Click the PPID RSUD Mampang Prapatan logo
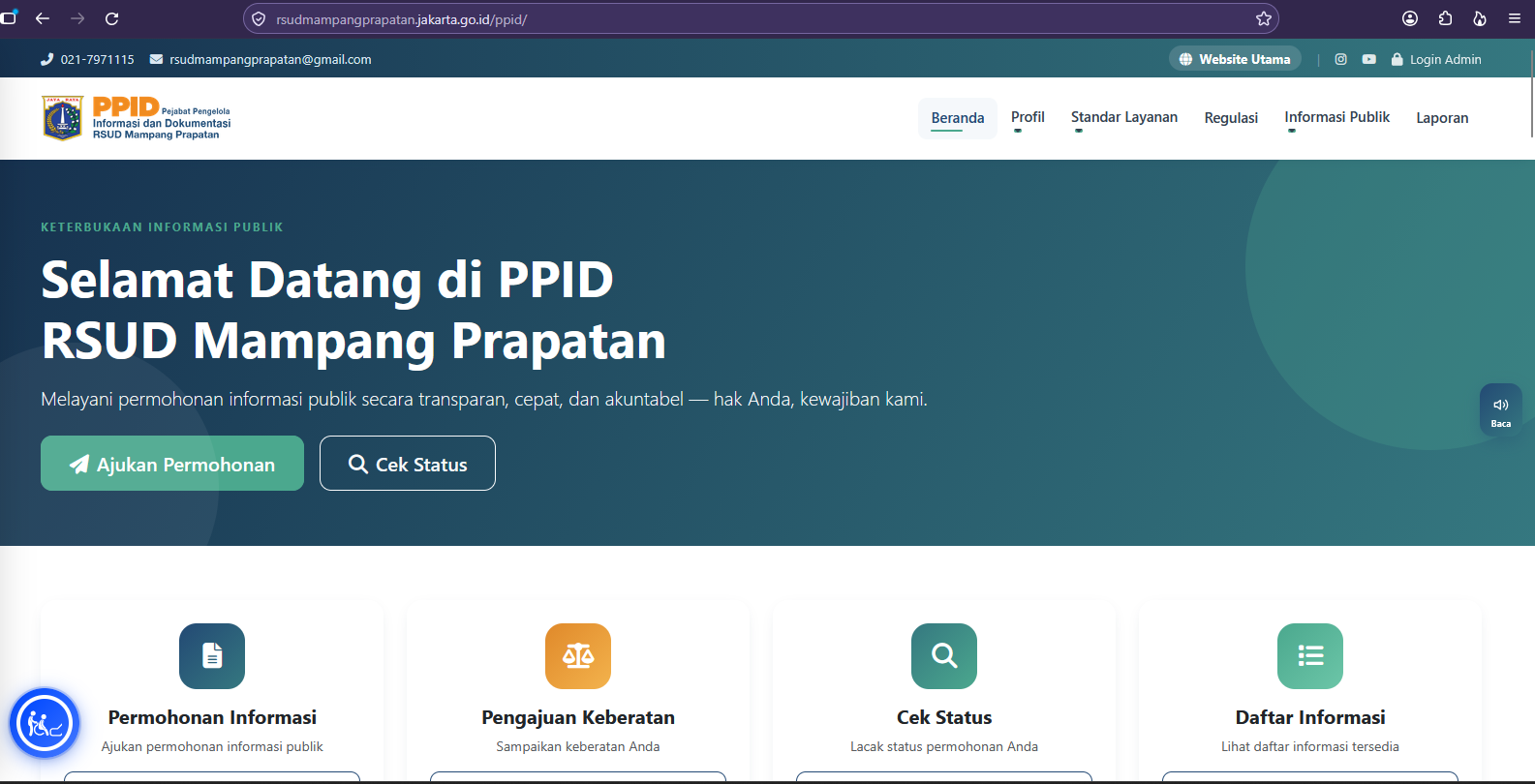 tap(137, 118)
